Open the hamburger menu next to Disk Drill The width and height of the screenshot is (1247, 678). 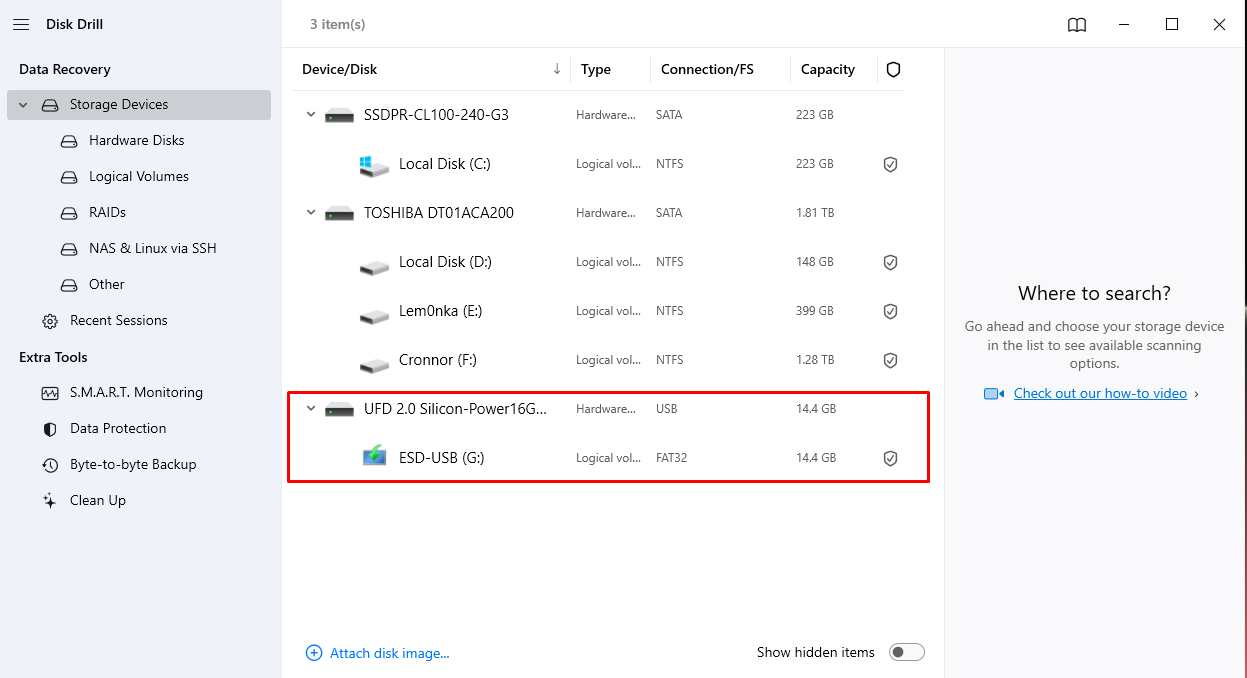tap(21, 24)
